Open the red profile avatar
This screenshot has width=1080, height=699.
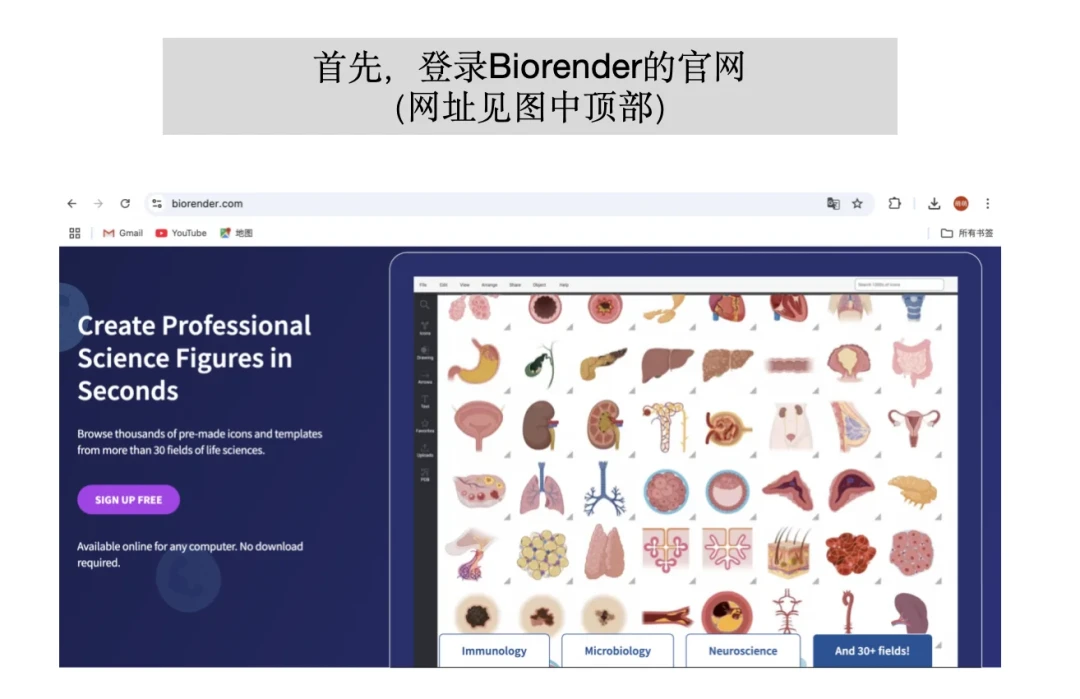coord(961,204)
